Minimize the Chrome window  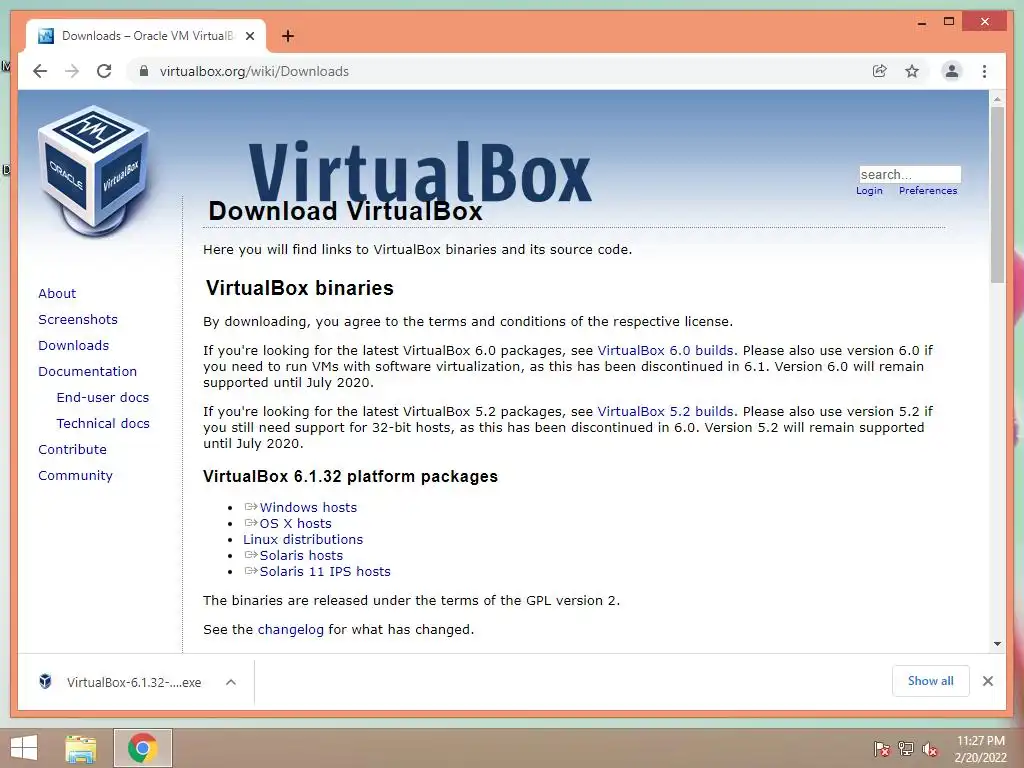click(x=921, y=22)
